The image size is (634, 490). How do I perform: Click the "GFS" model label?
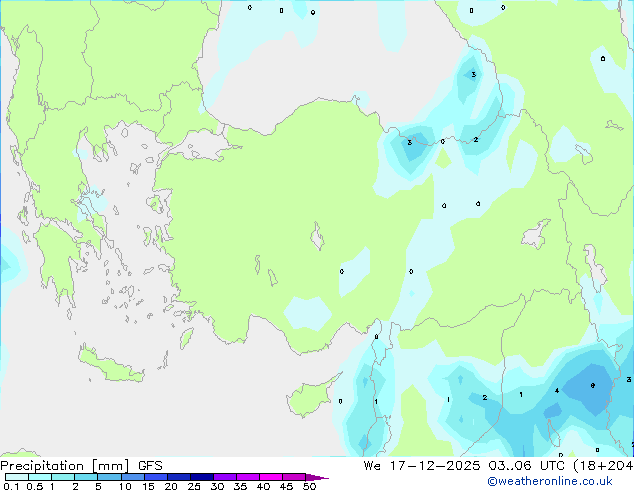[150, 466]
